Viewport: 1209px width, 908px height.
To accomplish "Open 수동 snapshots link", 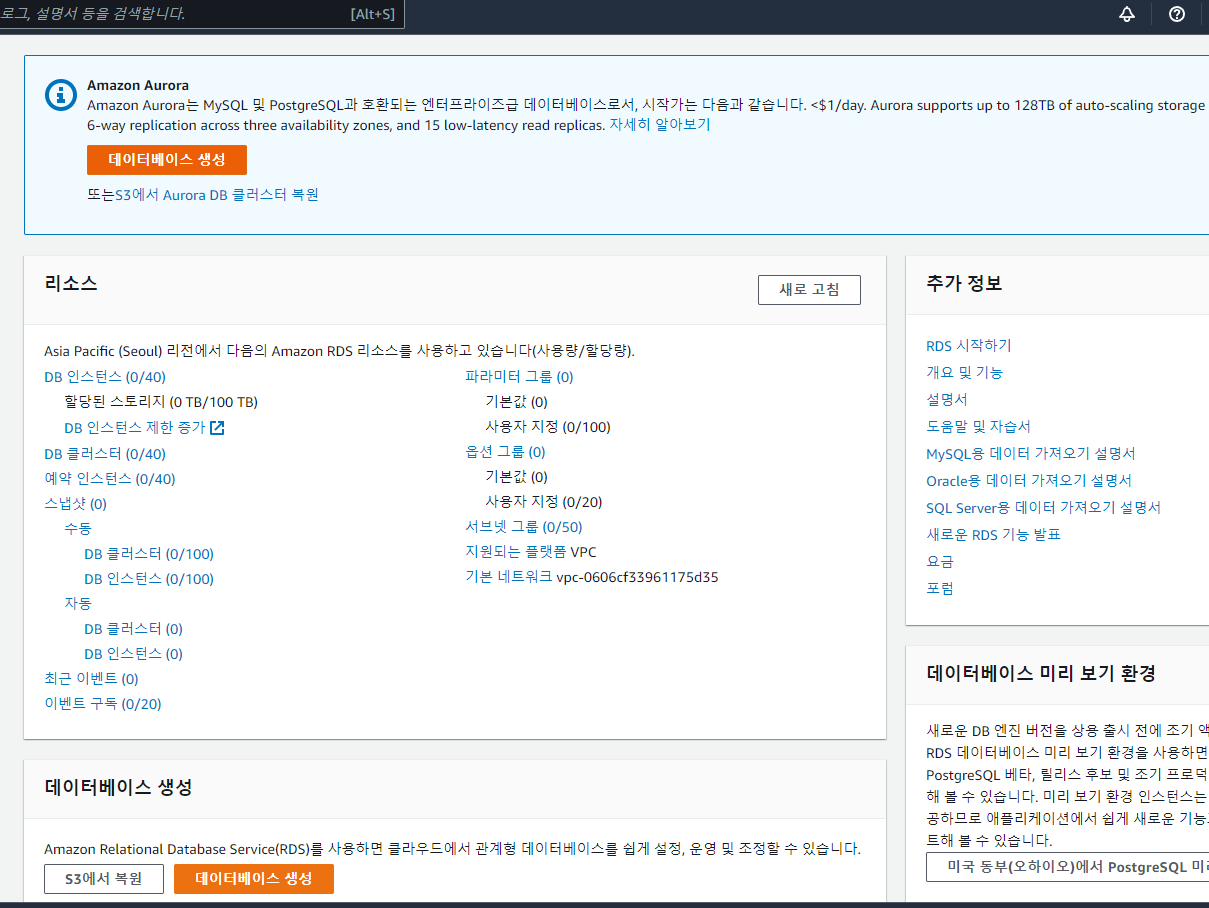I will pyautogui.click(x=78, y=529).
